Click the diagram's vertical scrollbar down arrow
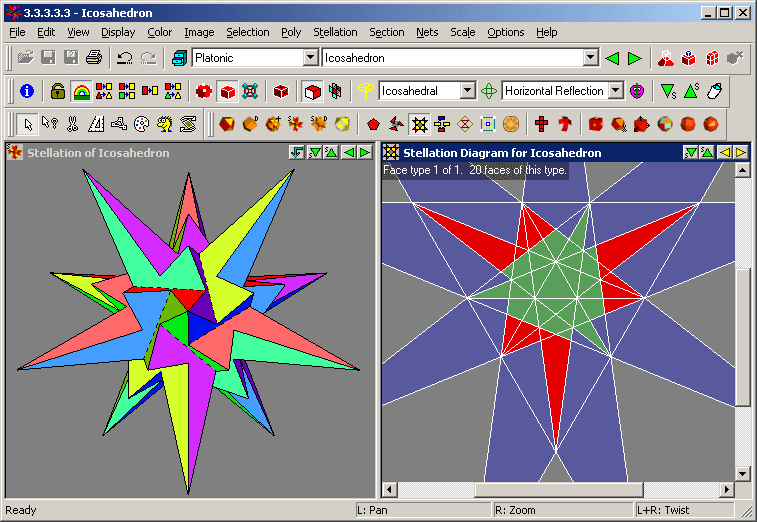 pos(742,474)
